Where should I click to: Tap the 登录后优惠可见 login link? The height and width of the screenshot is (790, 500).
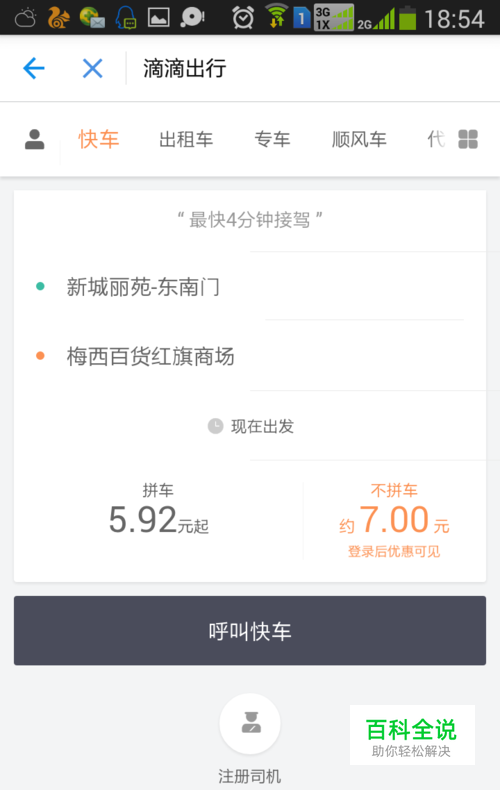394,552
